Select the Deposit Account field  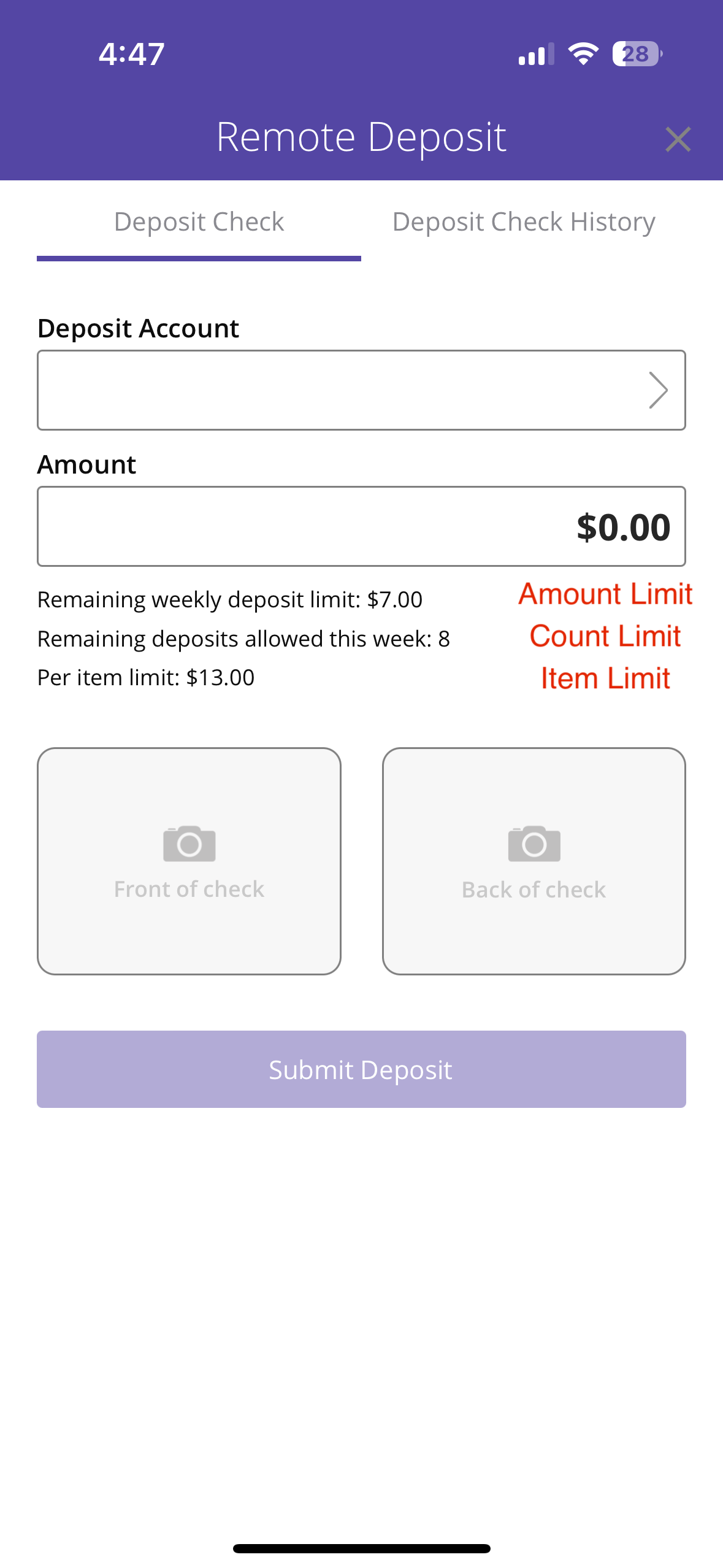click(x=361, y=390)
